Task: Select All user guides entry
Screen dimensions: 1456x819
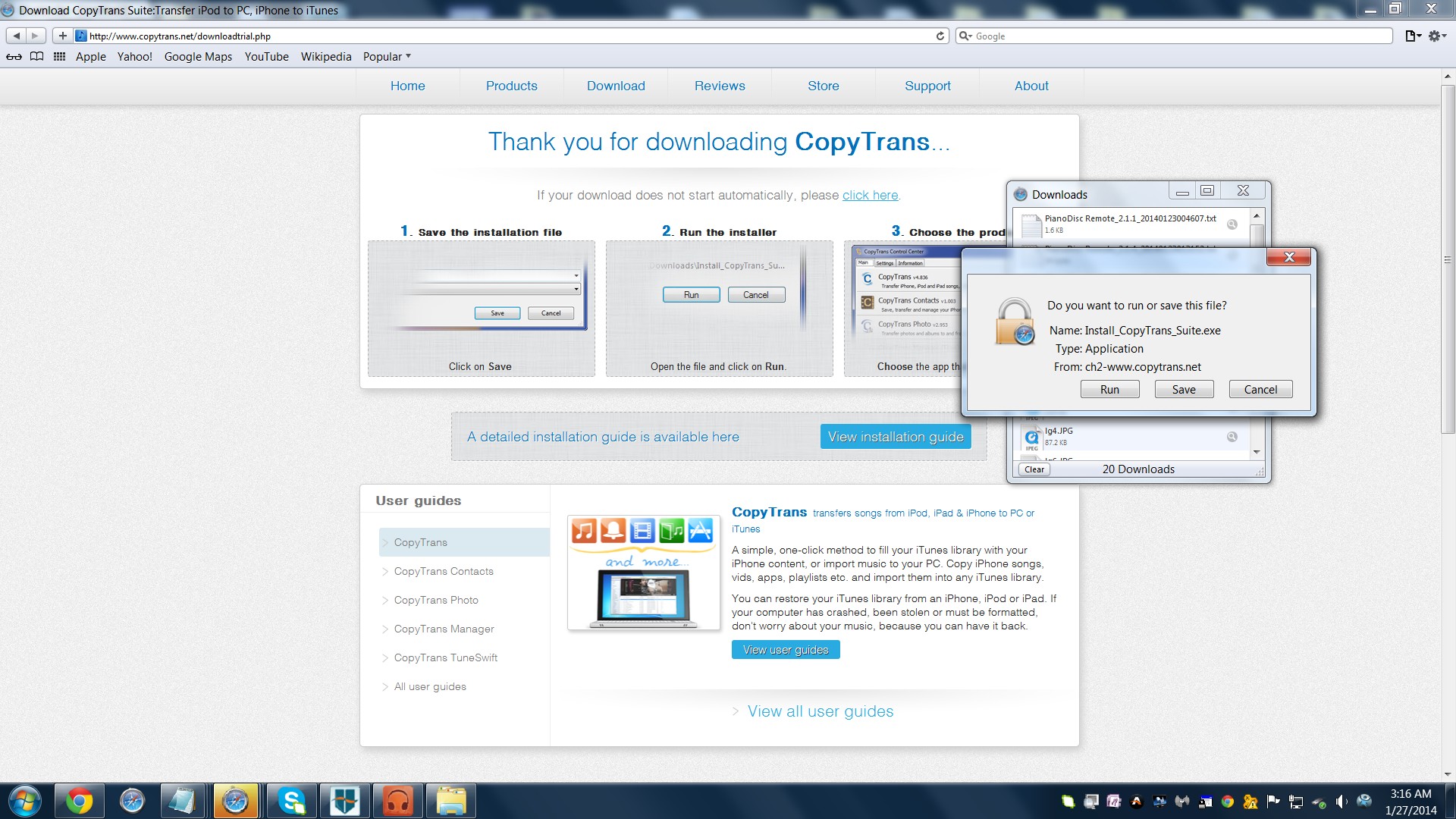Action: (x=430, y=686)
